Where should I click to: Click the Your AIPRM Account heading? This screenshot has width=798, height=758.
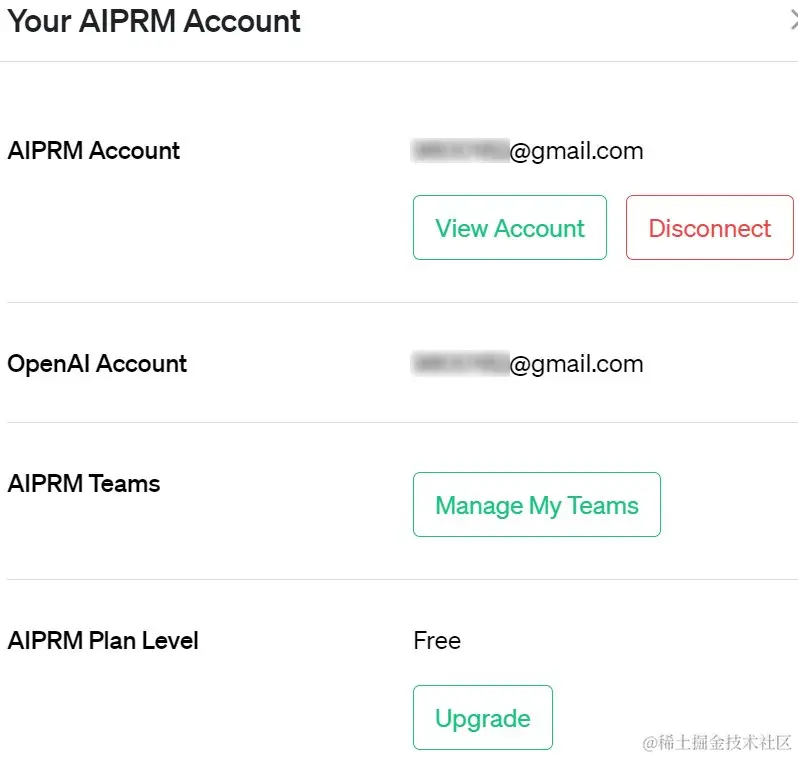coord(154,21)
